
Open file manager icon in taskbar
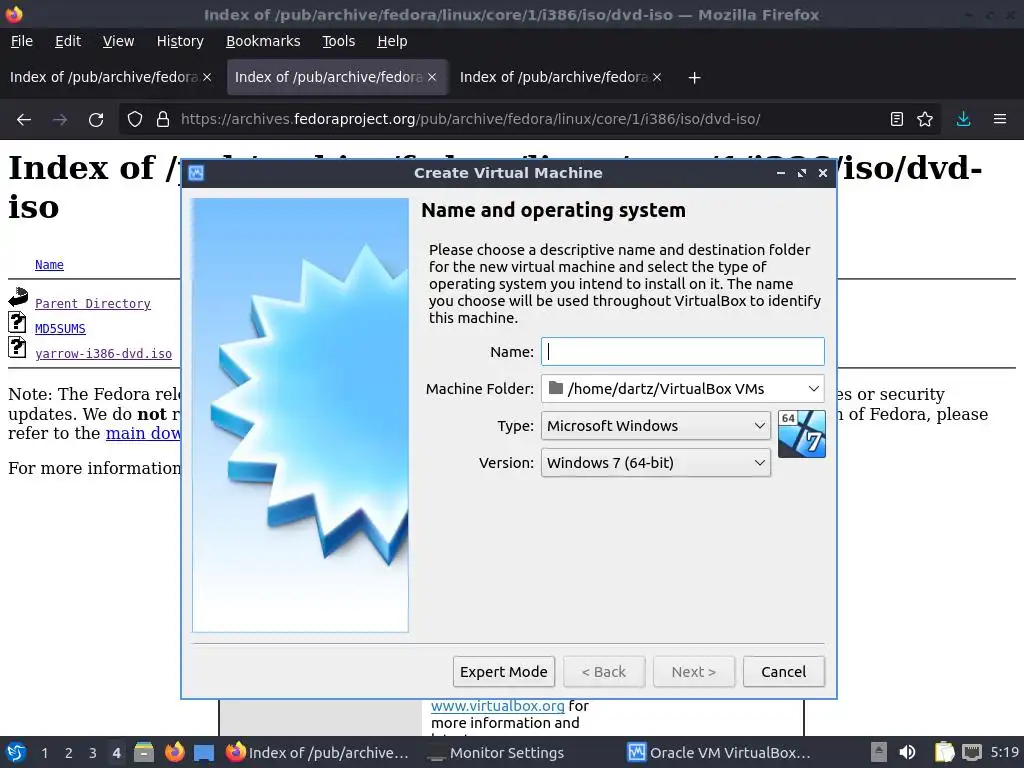(144, 752)
